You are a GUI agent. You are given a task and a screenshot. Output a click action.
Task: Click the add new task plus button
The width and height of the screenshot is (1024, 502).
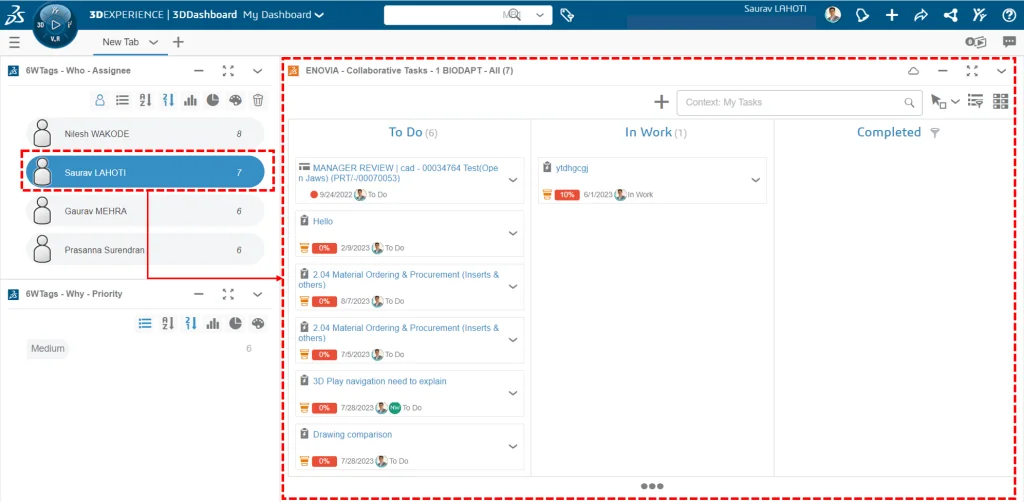tap(661, 102)
